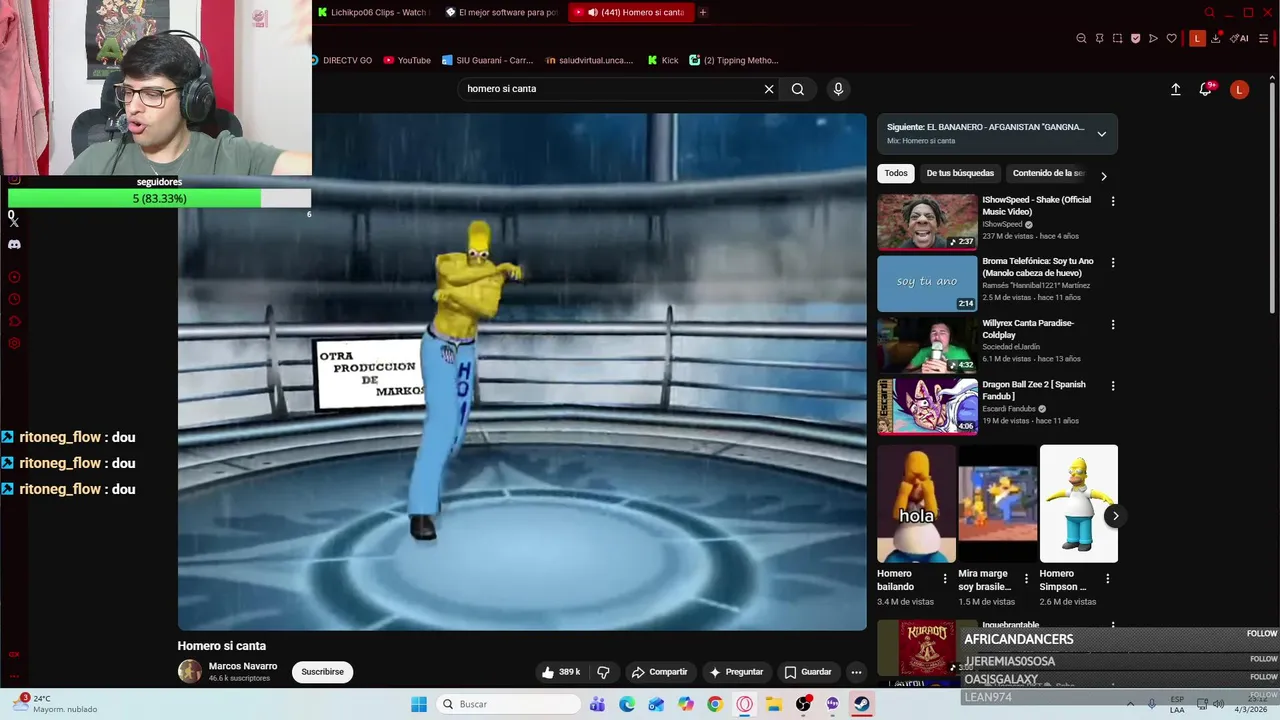The image size is (1280, 720).
Task: Like the Homero si canta video
Action: (x=561, y=672)
